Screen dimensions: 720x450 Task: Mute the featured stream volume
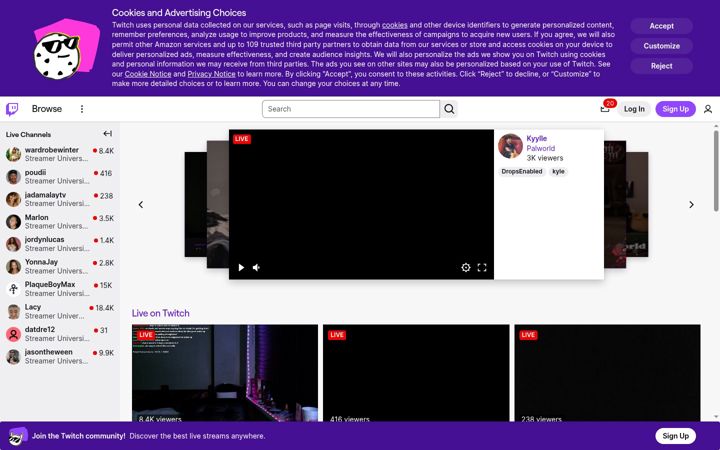(256, 268)
